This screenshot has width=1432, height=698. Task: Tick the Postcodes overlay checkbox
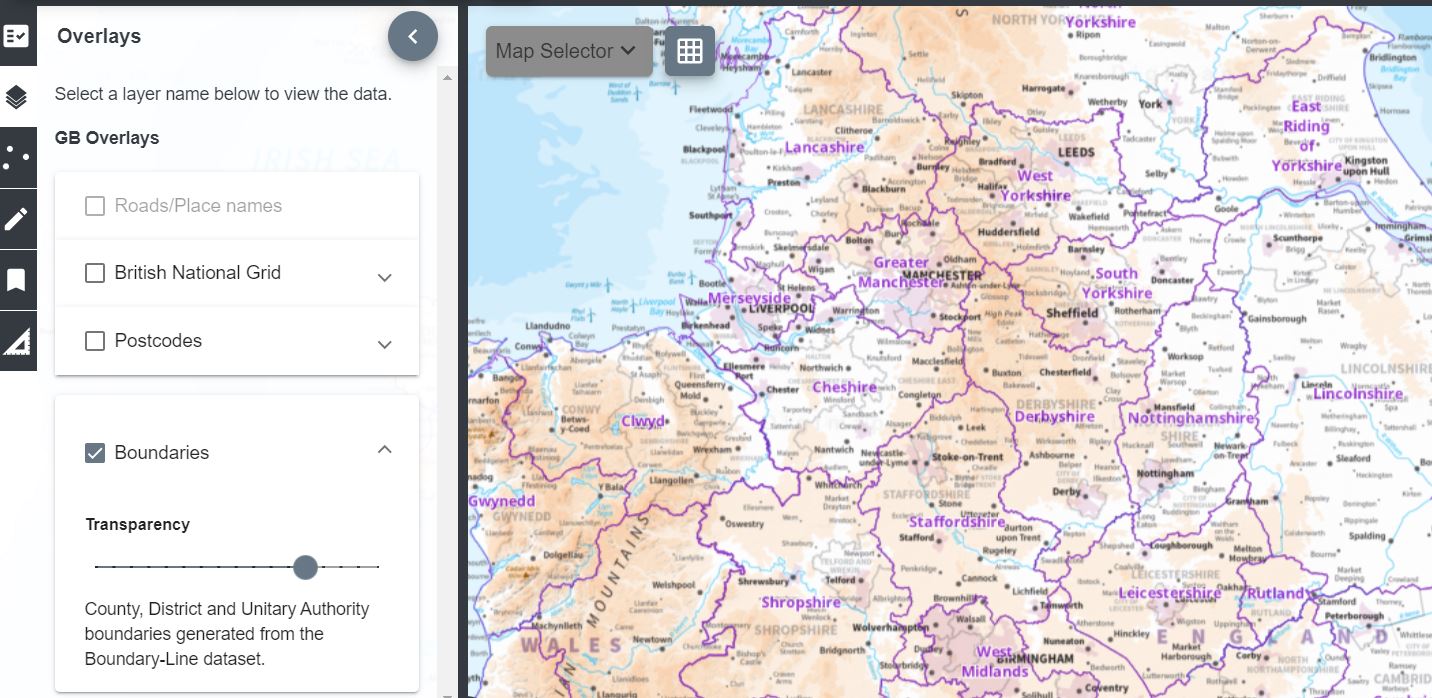coord(95,341)
